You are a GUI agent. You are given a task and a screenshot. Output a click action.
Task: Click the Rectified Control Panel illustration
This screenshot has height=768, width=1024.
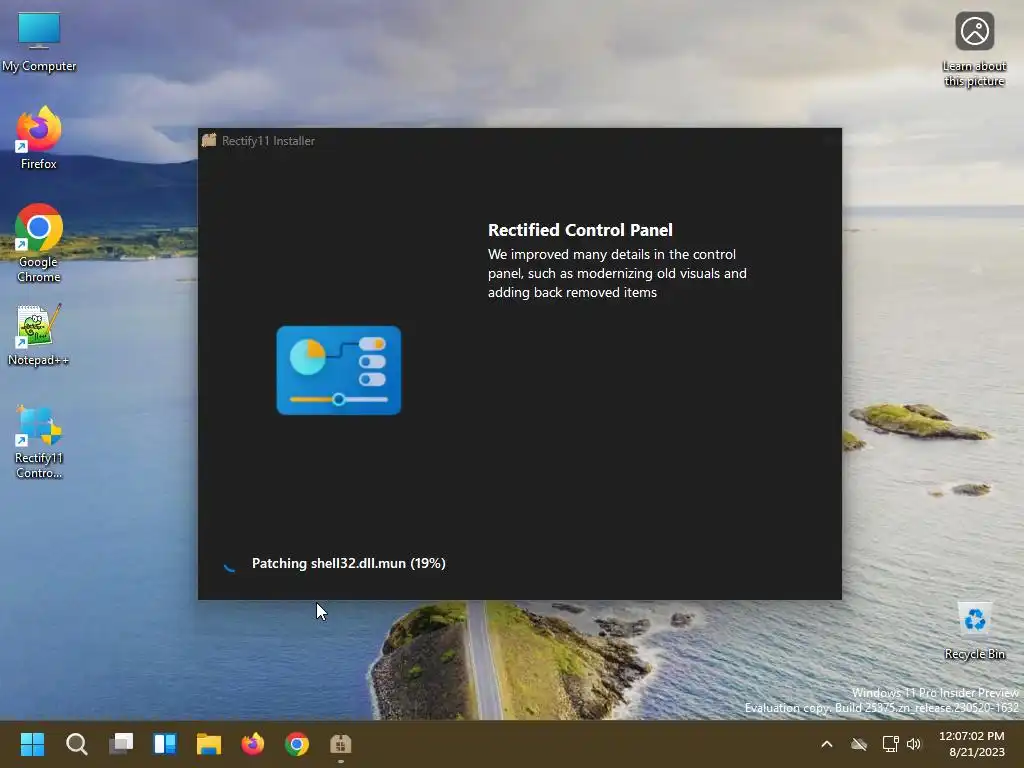click(338, 370)
